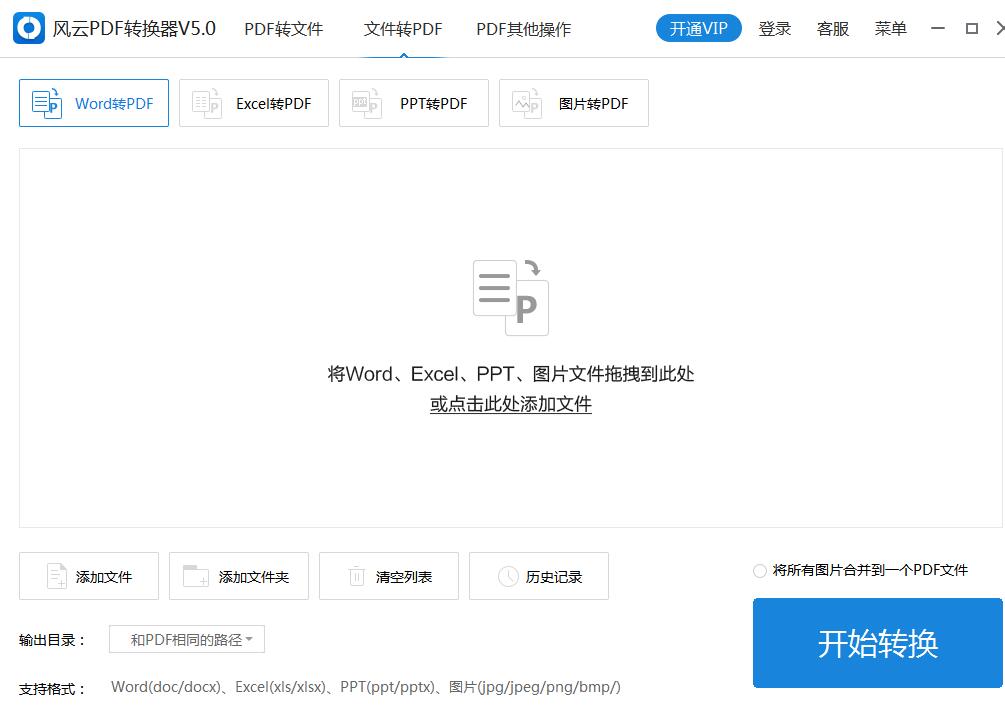Click the 清空列表 trash icon
1005x708 pixels.
pyautogui.click(x=355, y=575)
